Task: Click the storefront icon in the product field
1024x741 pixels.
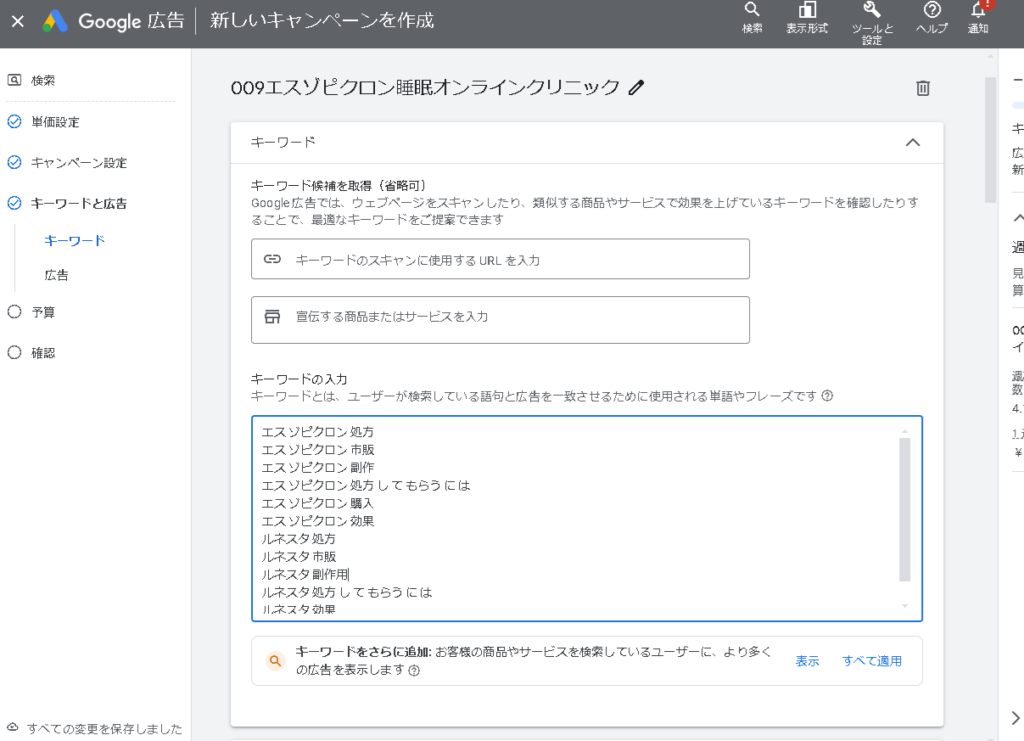Action: (x=272, y=317)
